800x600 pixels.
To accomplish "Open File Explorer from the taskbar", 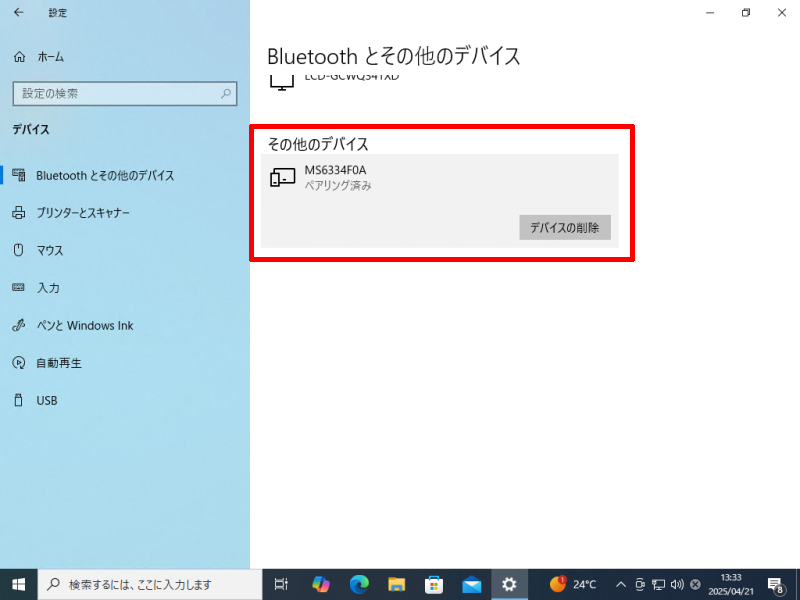I will tap(396, 584).
